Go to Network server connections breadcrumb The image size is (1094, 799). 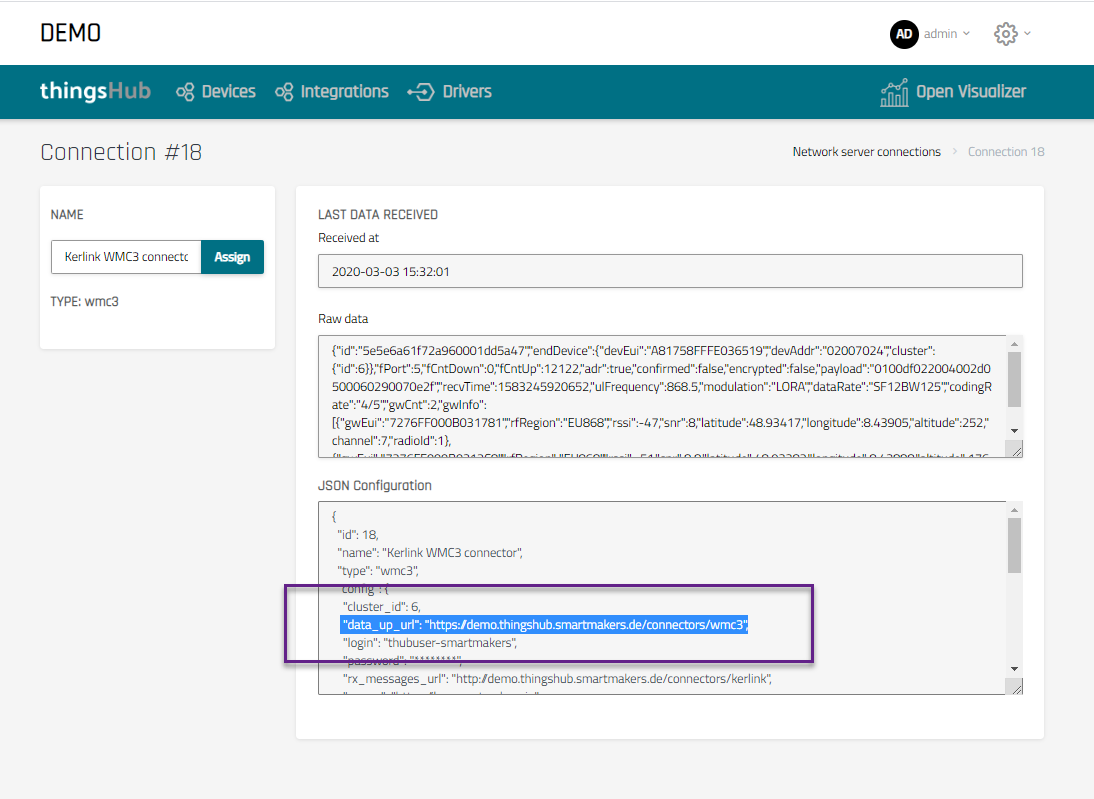pyautogui.click(x=866, y=152)
